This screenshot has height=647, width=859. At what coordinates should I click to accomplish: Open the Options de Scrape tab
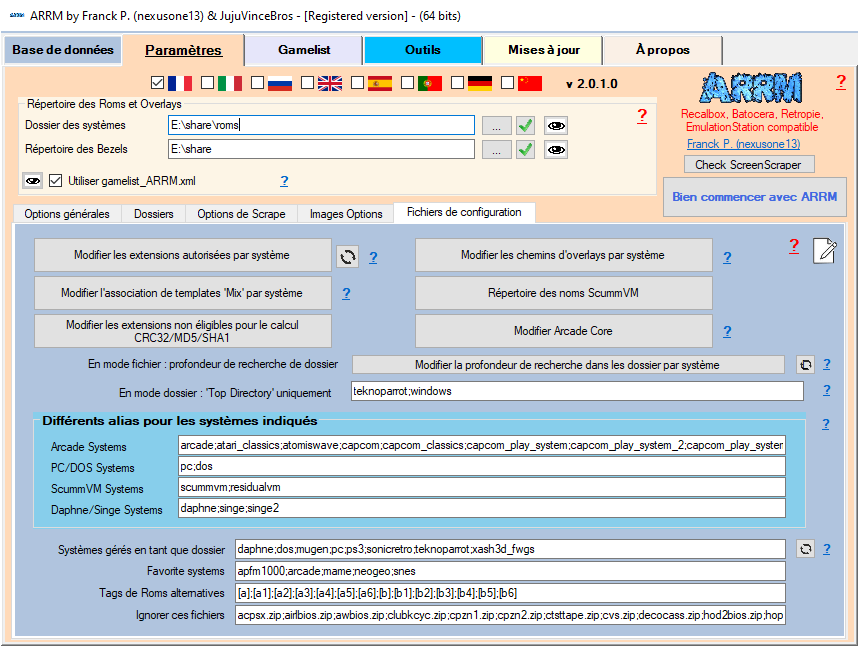241,214
